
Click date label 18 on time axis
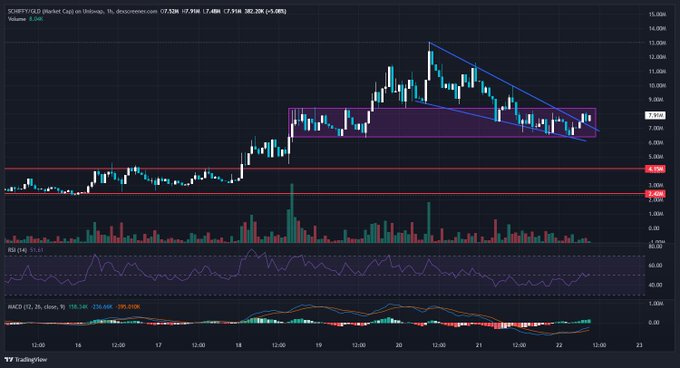[x=239, y=345]
